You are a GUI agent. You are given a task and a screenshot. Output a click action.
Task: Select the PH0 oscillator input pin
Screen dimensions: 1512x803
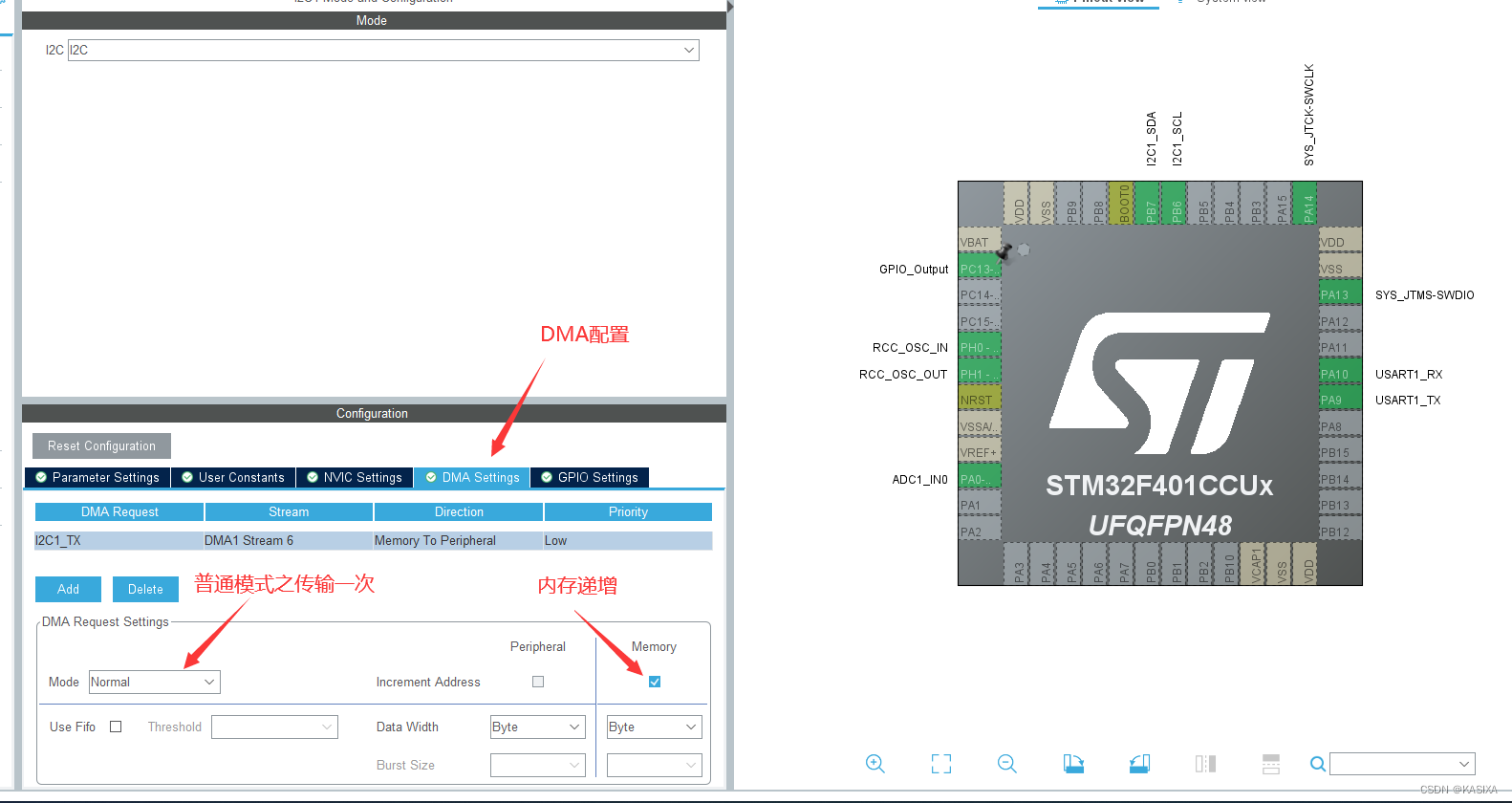point(980,347)
